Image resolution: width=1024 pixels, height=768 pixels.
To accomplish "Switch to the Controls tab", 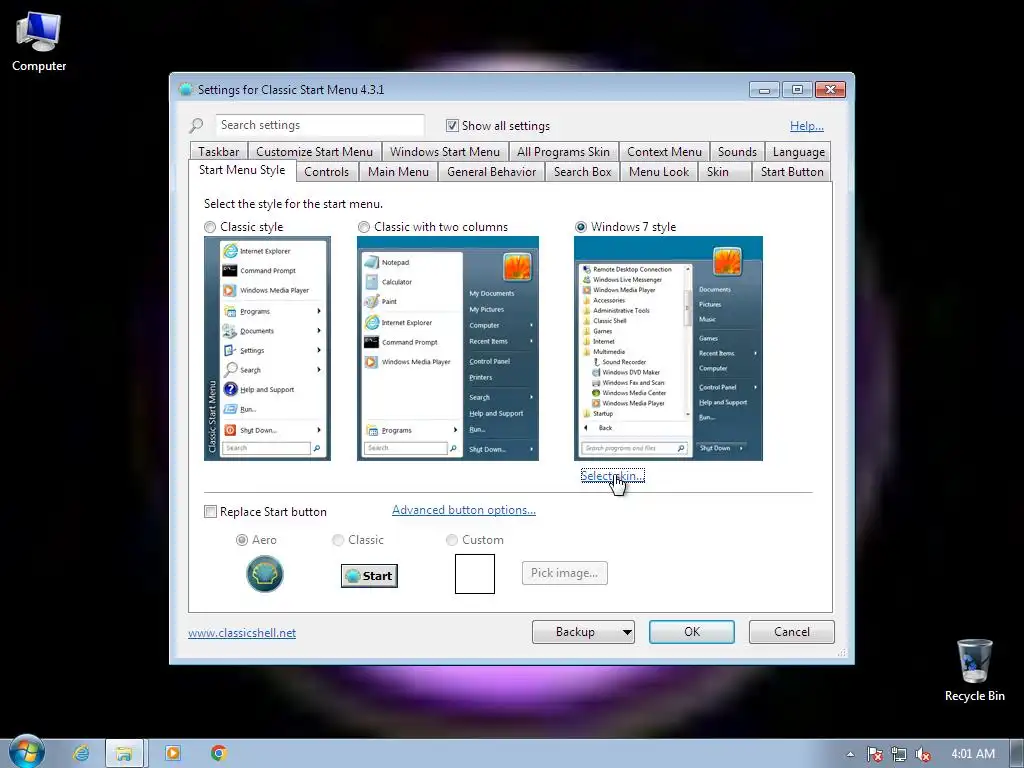I will (x=326, y=172).
